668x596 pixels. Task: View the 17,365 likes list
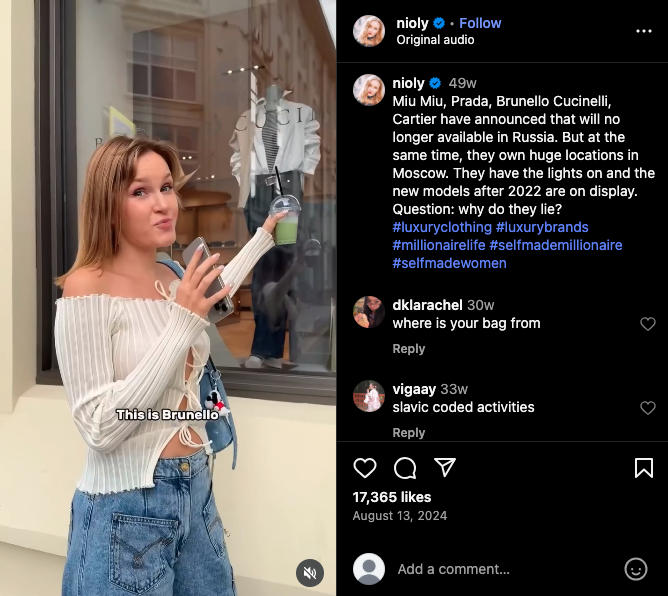[392, 497]
